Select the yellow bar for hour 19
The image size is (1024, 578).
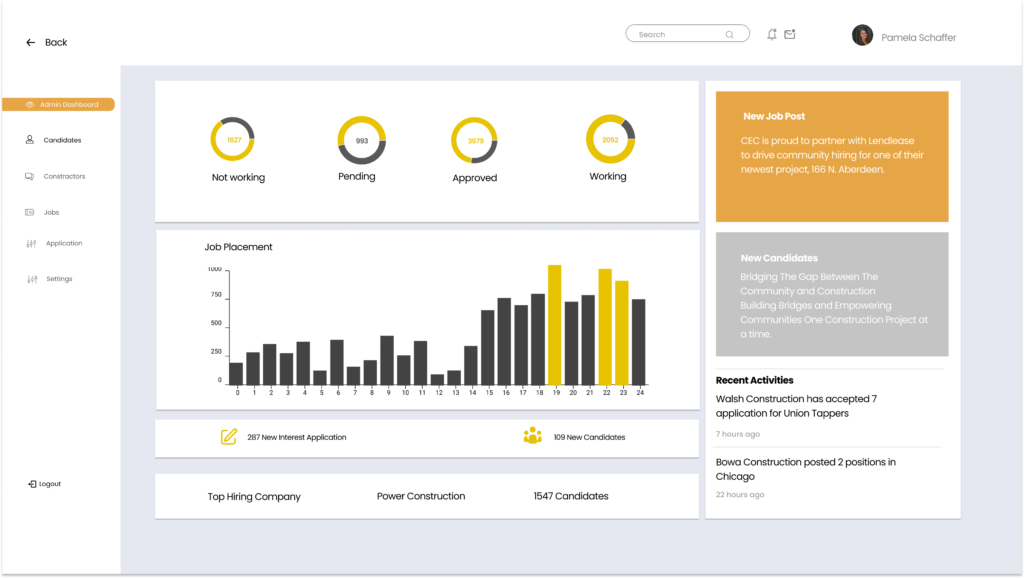554,325
